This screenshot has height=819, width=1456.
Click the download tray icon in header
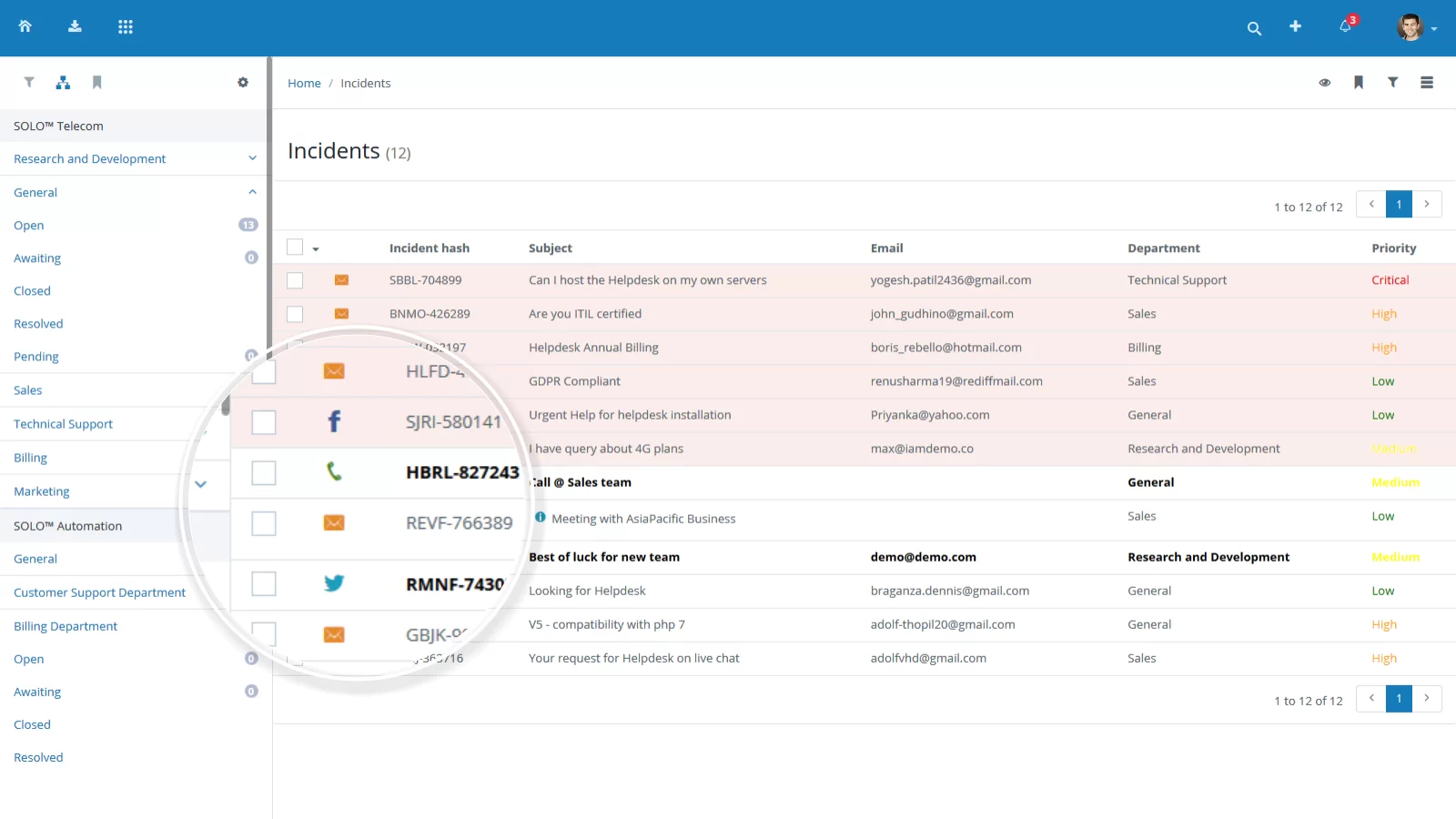(75, 26)
